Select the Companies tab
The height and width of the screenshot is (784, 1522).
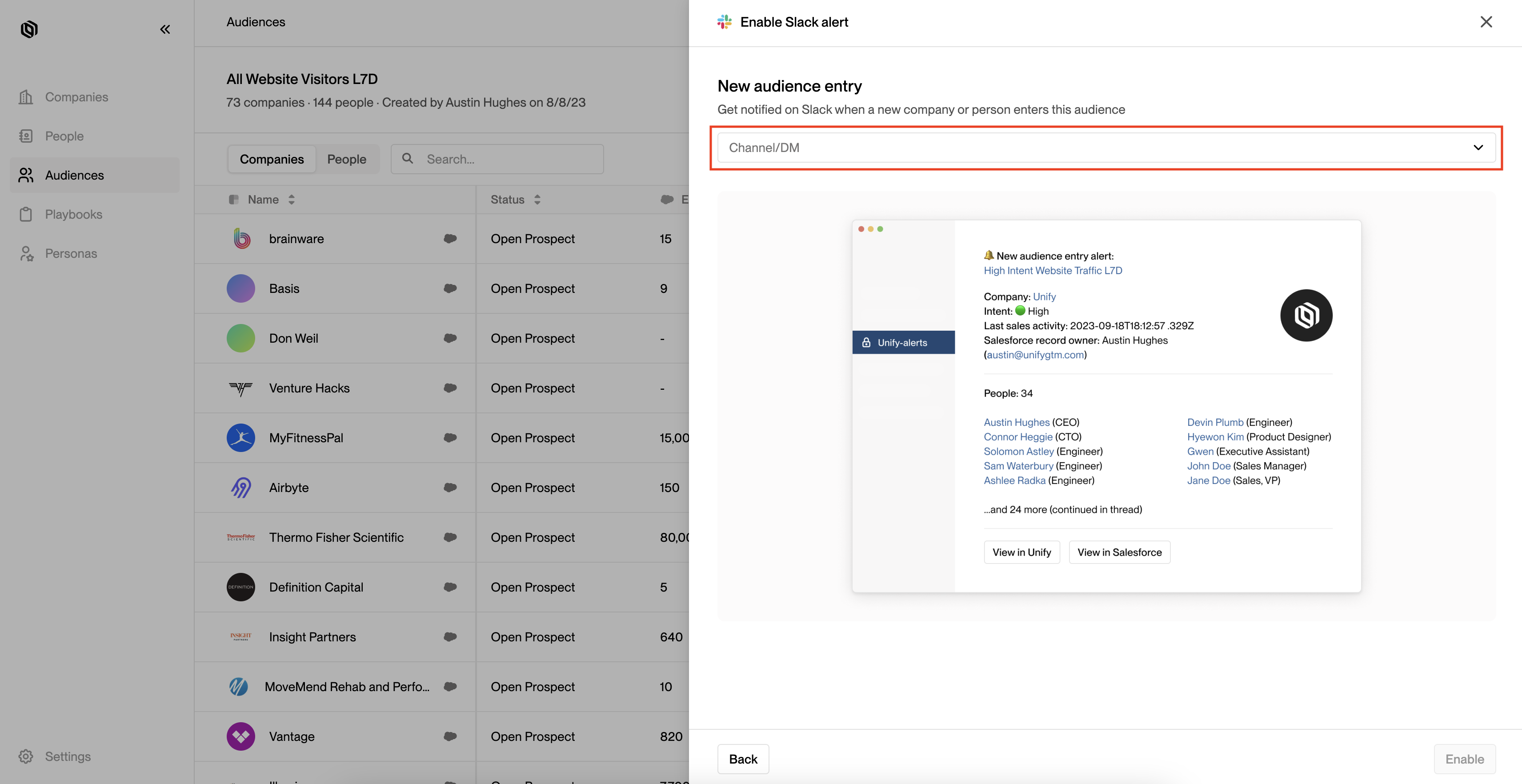pos(271,160)
